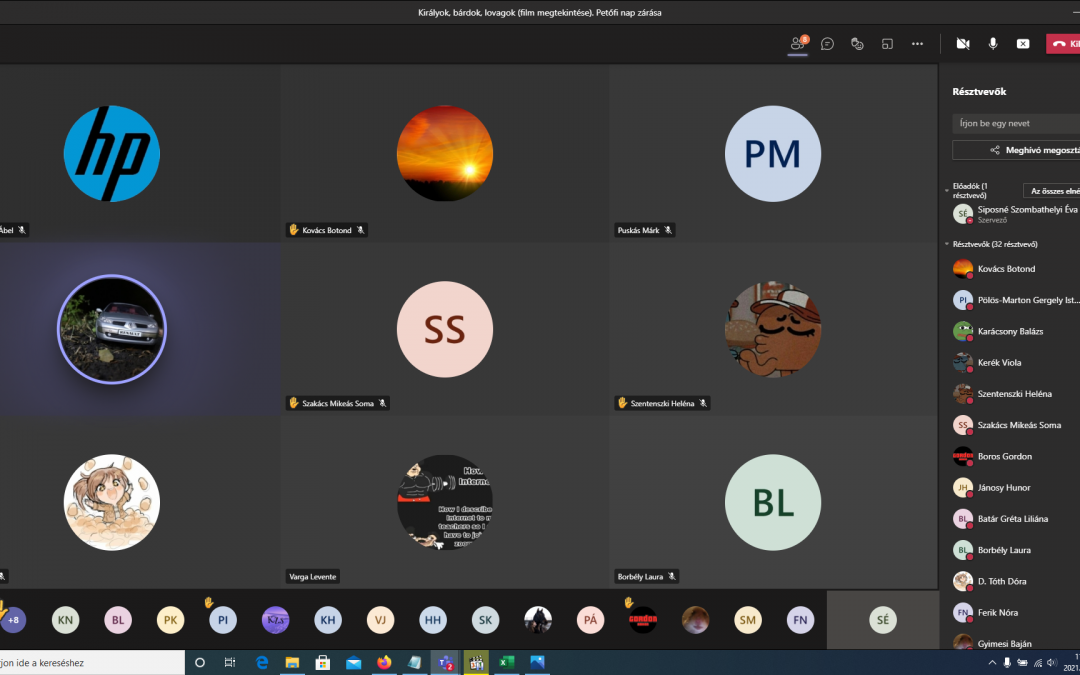Select Karácsony Balázs in the participants list
The width and height of the screenshot is (1080, 675).
1014,331
